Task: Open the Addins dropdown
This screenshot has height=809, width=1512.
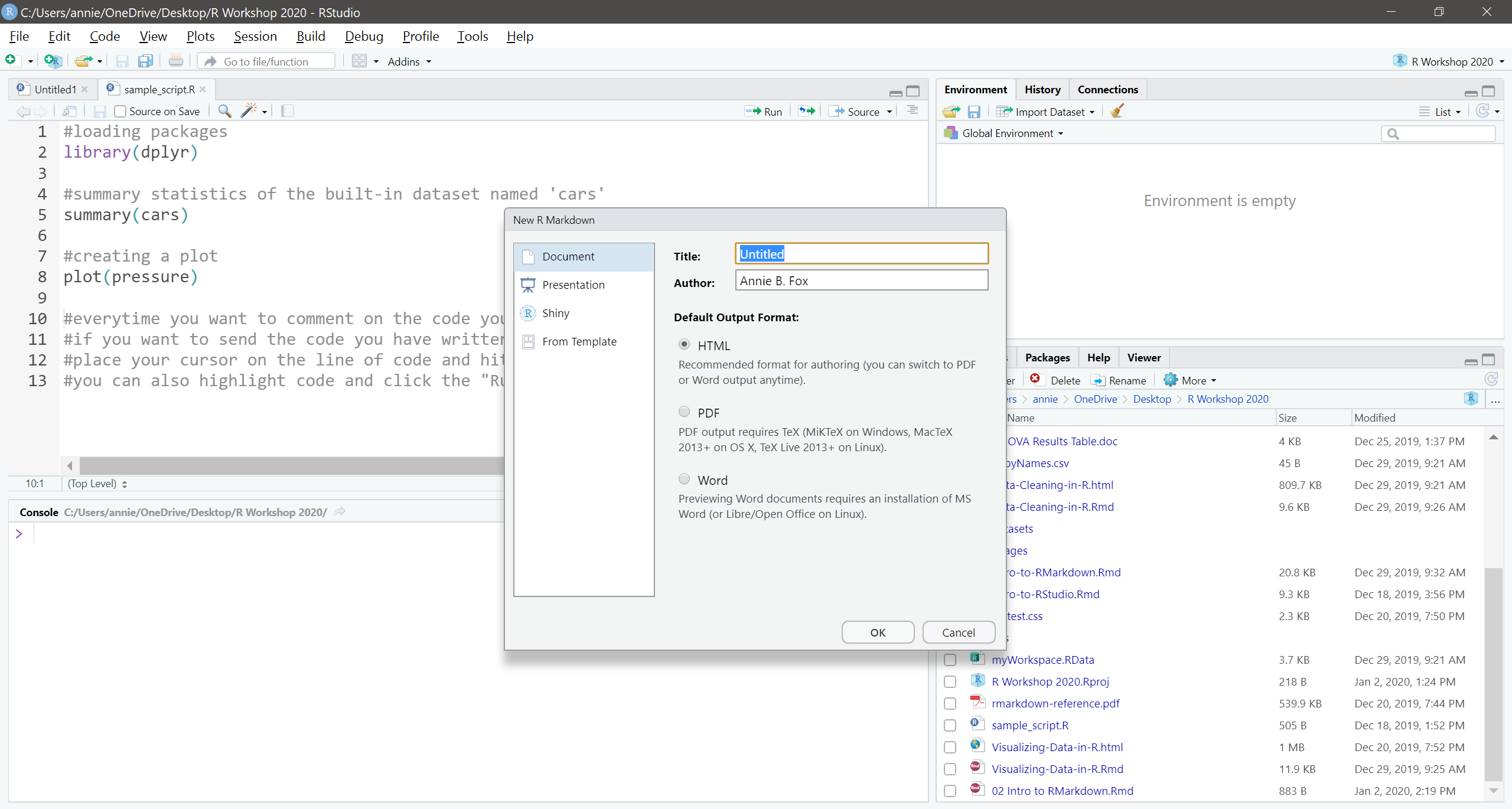Action: [x=409, y=61]
